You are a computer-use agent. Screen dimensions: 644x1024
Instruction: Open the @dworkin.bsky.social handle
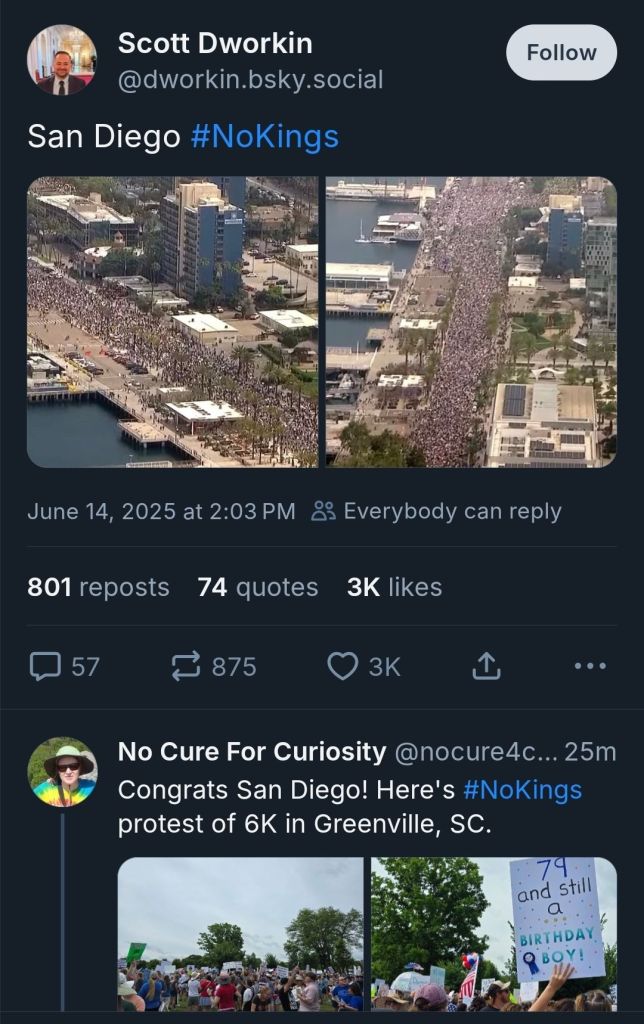pyautogui.click(x=250, y=79)
